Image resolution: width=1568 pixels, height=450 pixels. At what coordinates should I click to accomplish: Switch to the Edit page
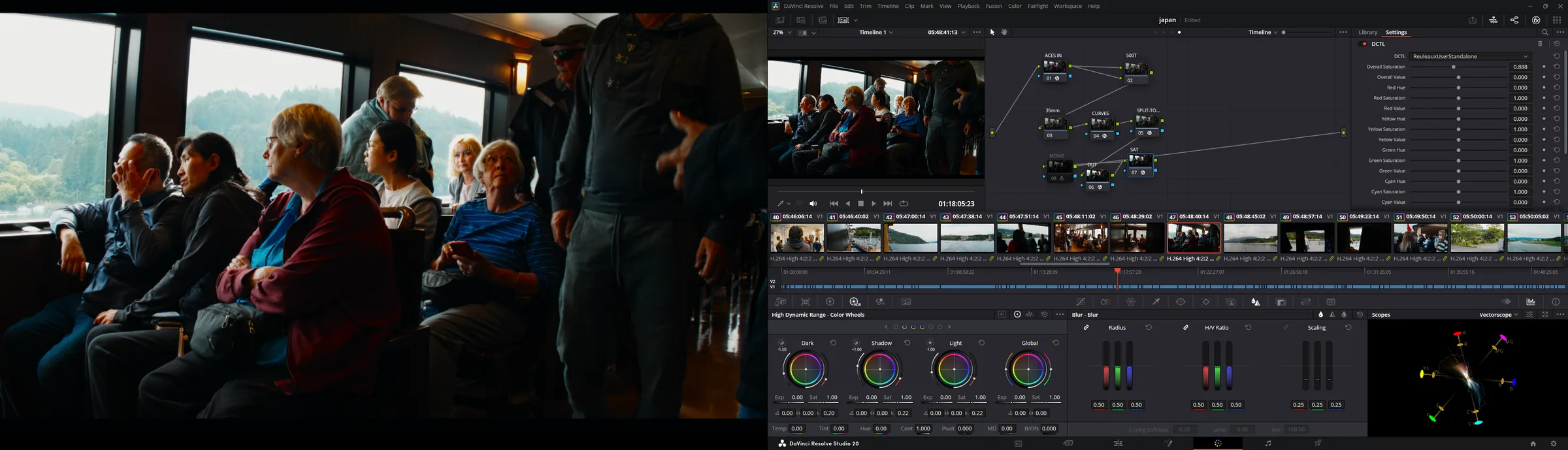coord(1118,443)
